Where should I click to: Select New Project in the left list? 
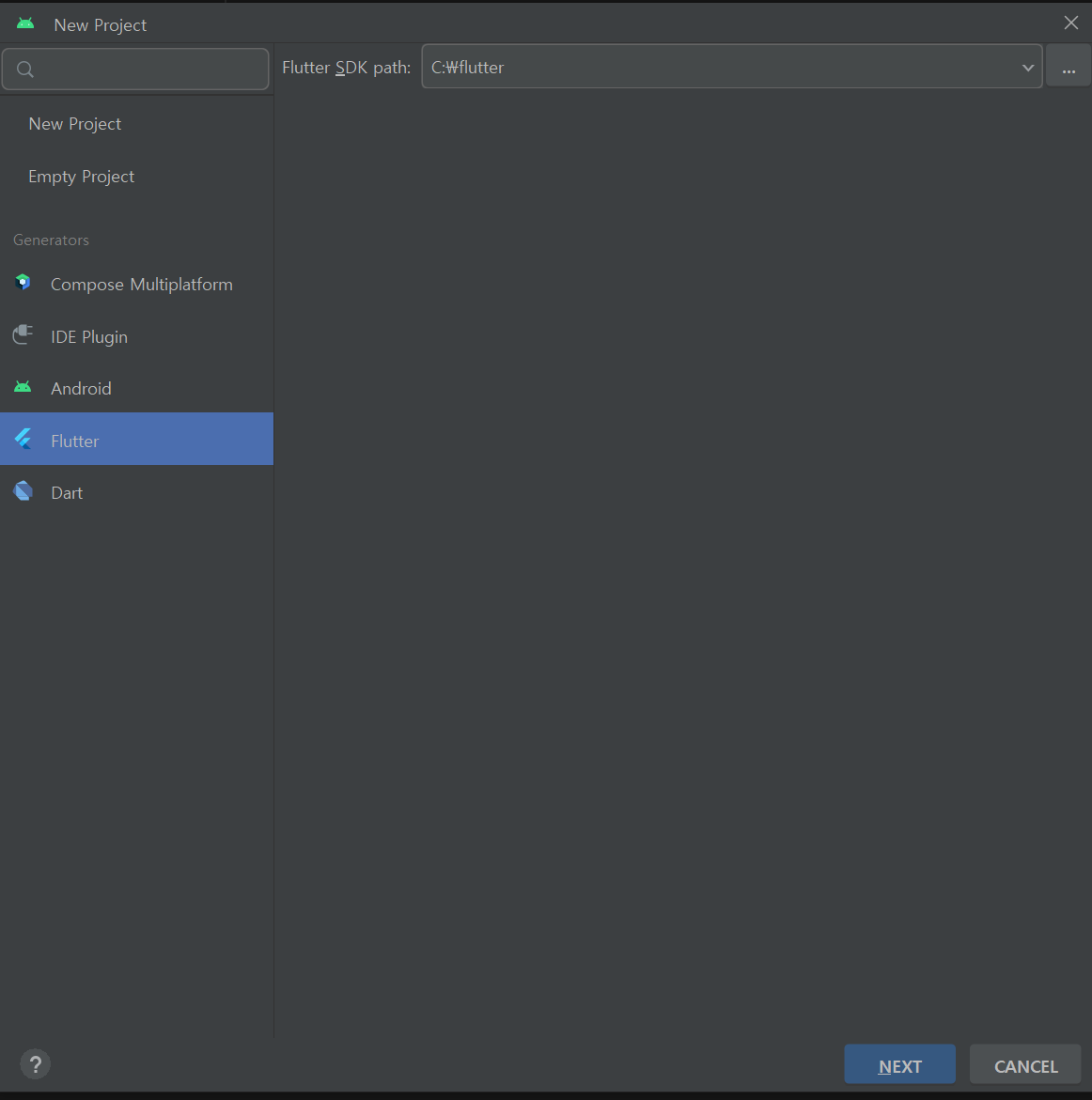(75, 124)
